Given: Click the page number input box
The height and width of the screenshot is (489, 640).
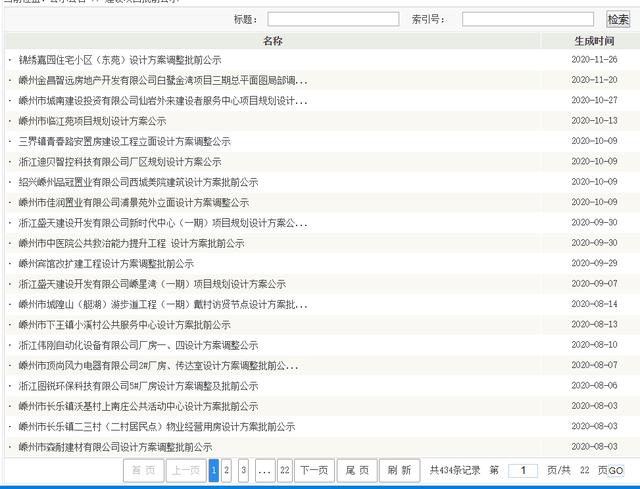Looking at the screenshot, I should pyautogui.click(x=523, y=470).
